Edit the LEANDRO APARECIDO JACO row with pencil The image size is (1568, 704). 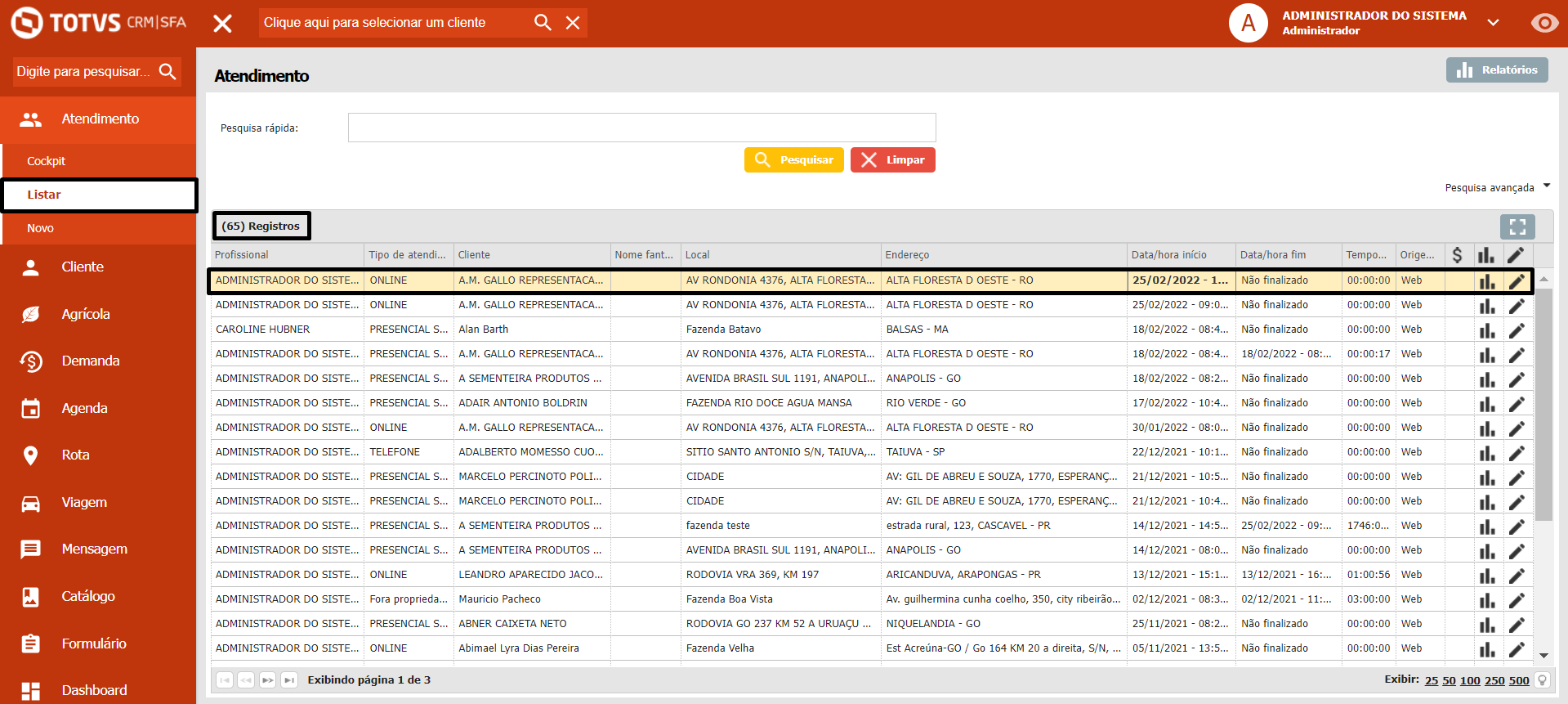pos(1517,576)
